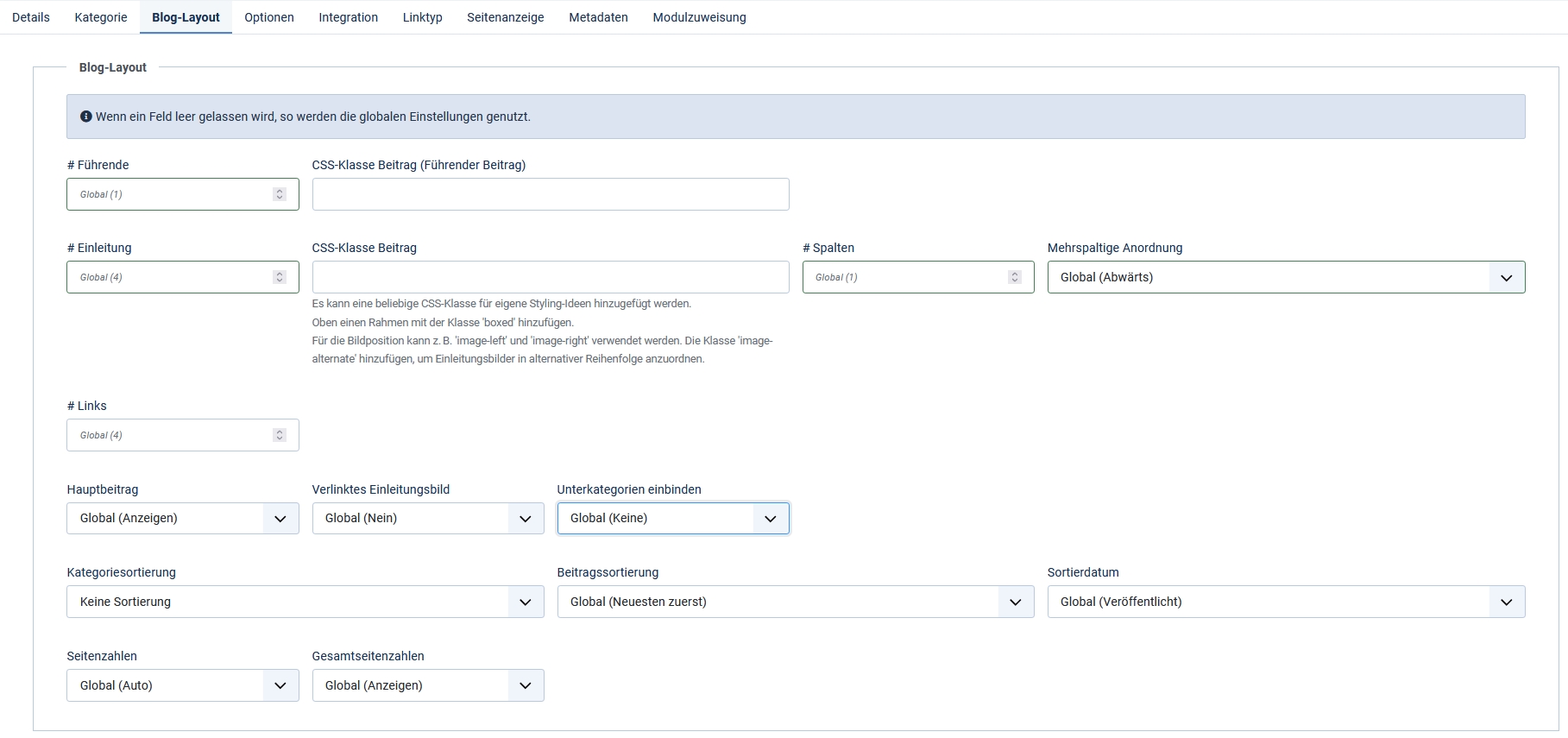Image resolution: width=1568 pixels, height=738 pixels.
Task: Open the Metadaten tab
Action: point(599,17)
